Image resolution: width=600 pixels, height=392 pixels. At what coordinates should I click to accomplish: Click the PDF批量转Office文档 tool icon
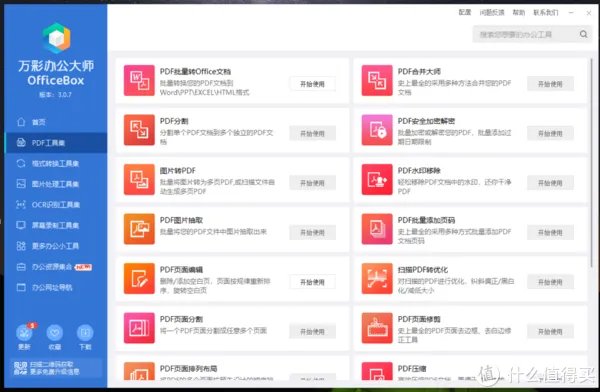coord(139,80)
